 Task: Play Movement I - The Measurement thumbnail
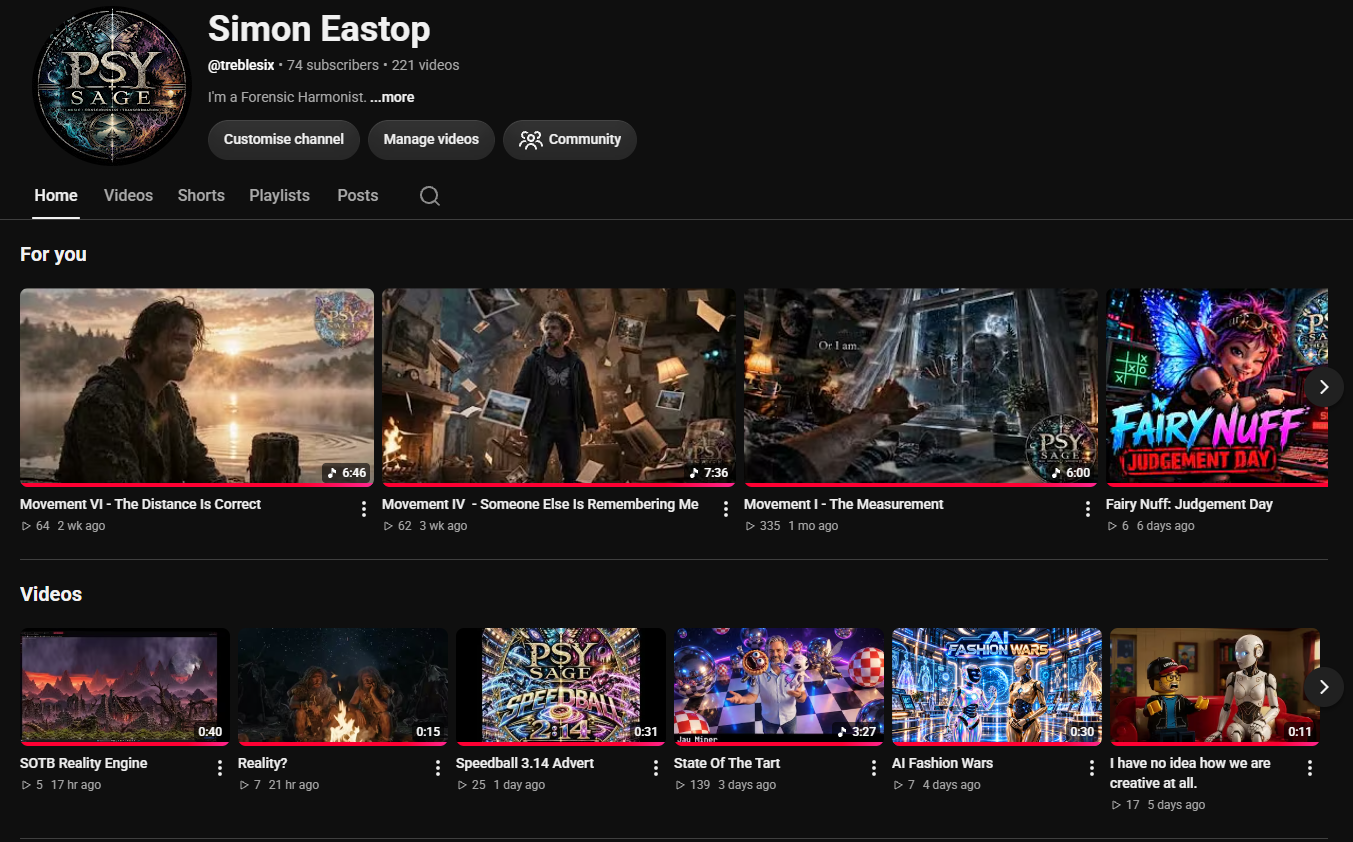(x=921, y=387)
